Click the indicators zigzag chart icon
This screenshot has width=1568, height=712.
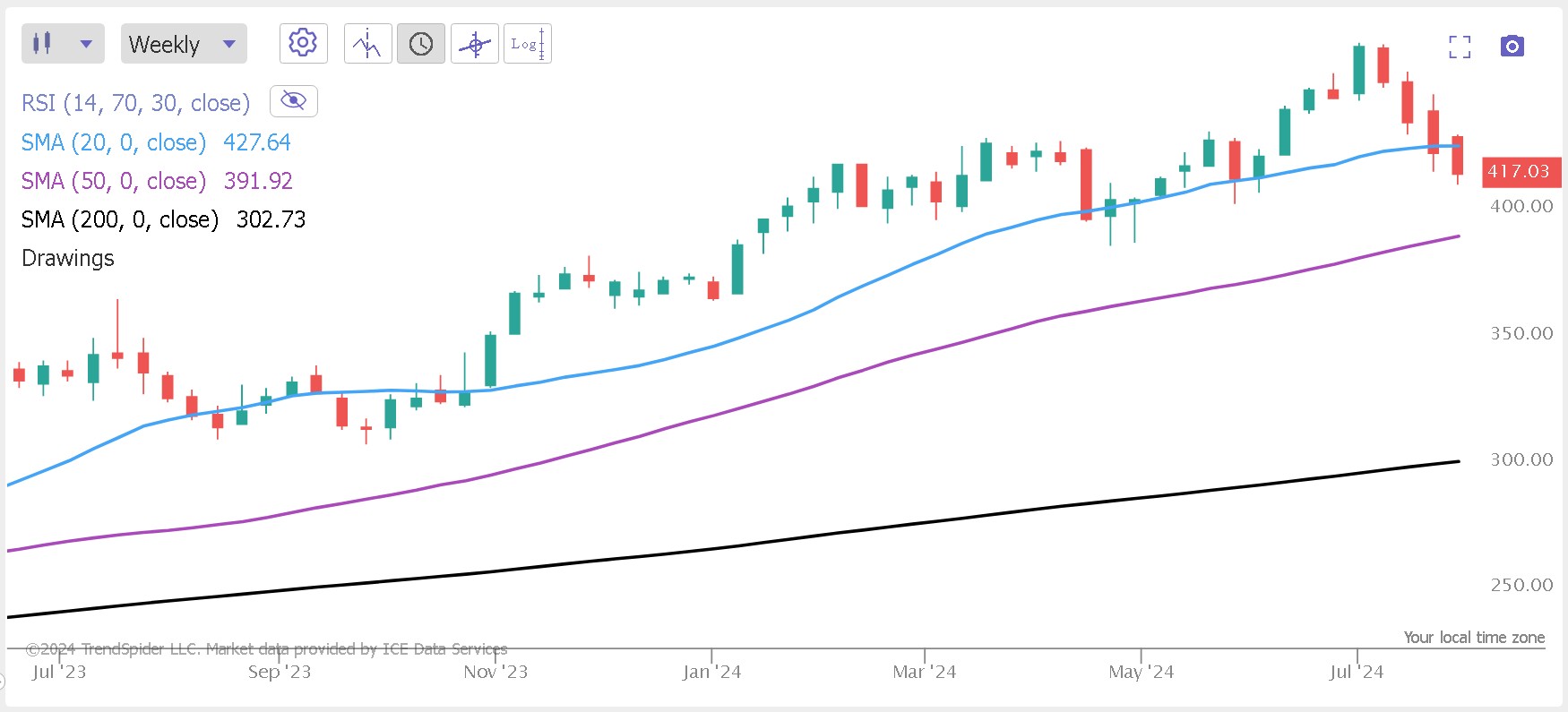(x=367, y=44)
